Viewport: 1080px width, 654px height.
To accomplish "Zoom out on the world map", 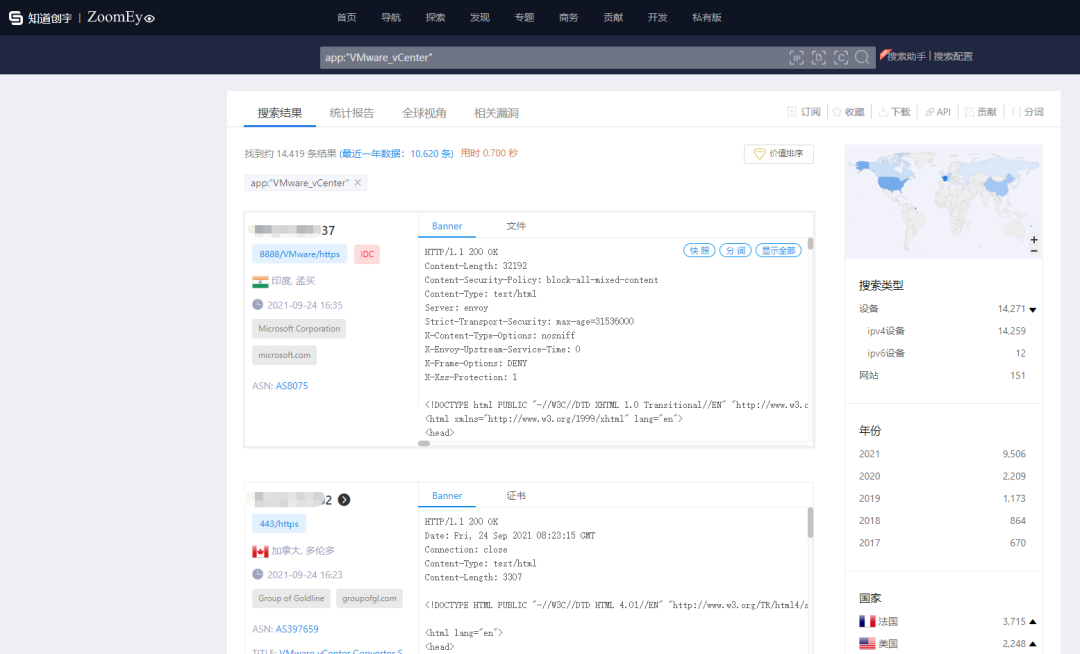I will (x=1034, y=251).
